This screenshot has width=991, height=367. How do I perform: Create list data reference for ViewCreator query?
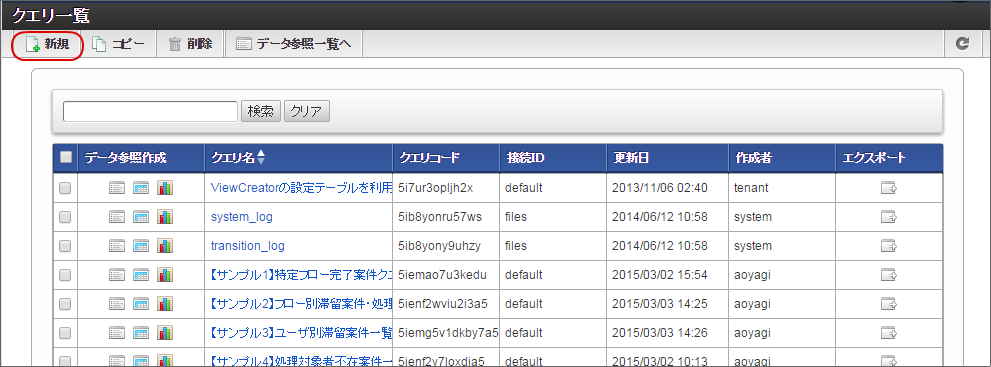pos(117,188)
